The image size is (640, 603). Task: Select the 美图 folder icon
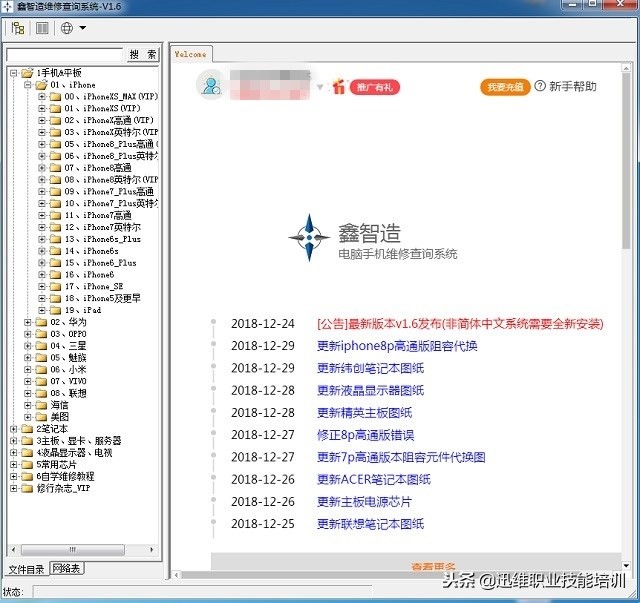tap(41, 417)
